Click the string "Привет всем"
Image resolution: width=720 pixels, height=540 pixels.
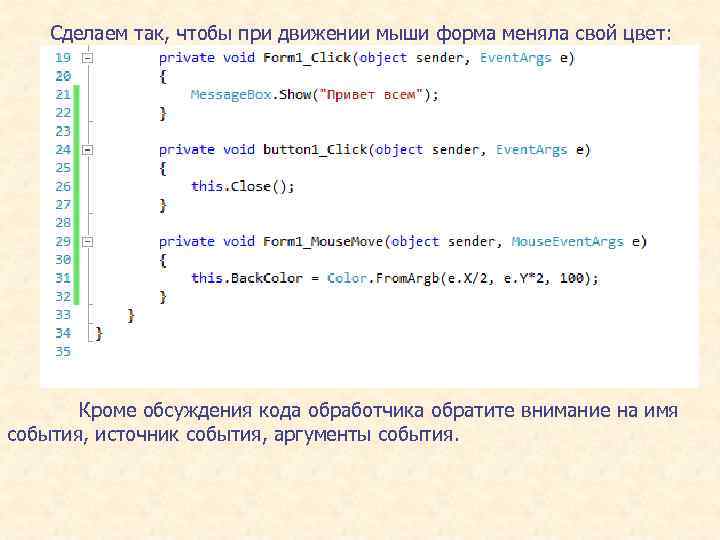371,95
